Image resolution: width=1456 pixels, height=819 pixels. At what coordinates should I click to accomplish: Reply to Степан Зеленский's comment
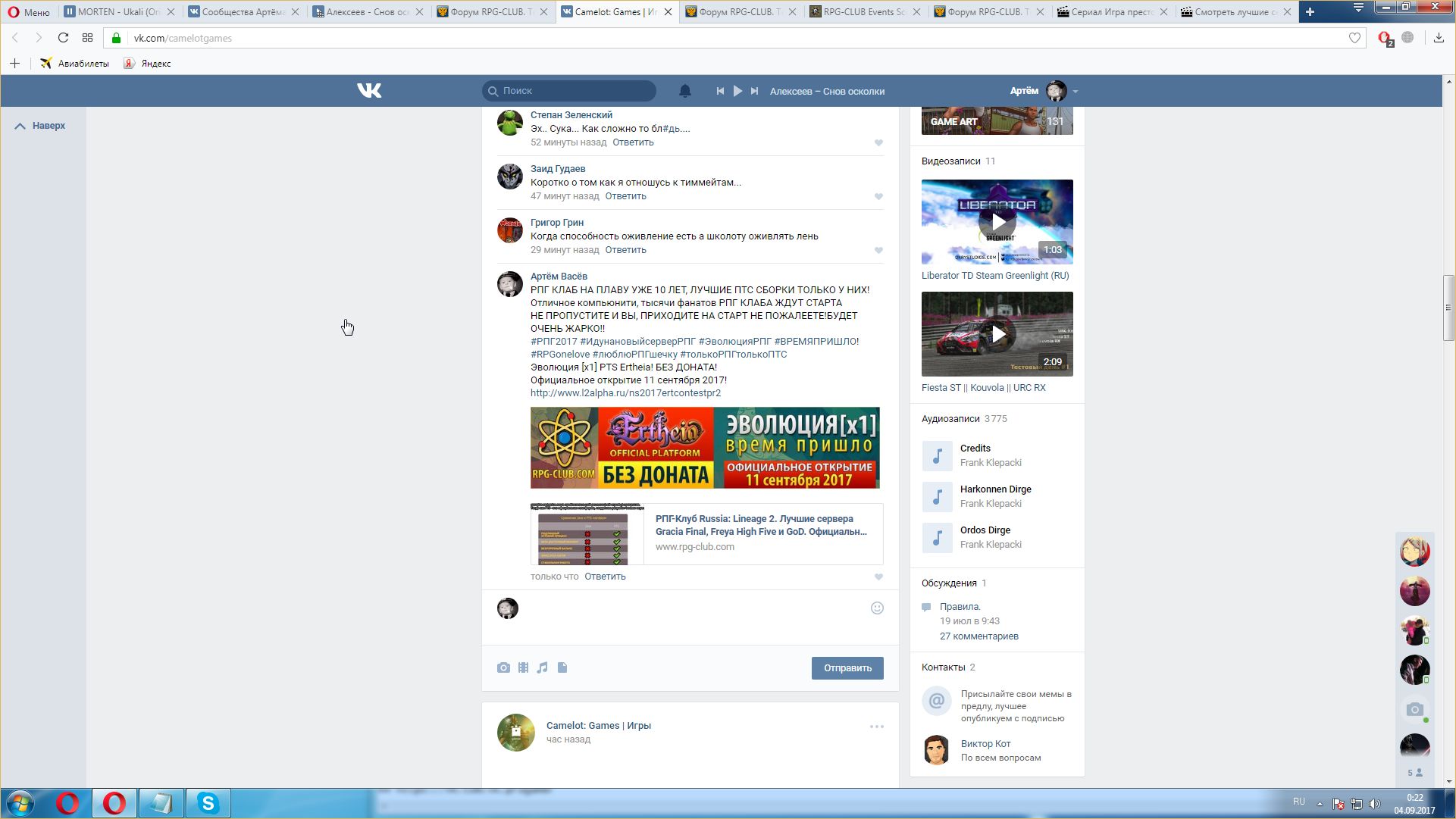click(633, 142)
